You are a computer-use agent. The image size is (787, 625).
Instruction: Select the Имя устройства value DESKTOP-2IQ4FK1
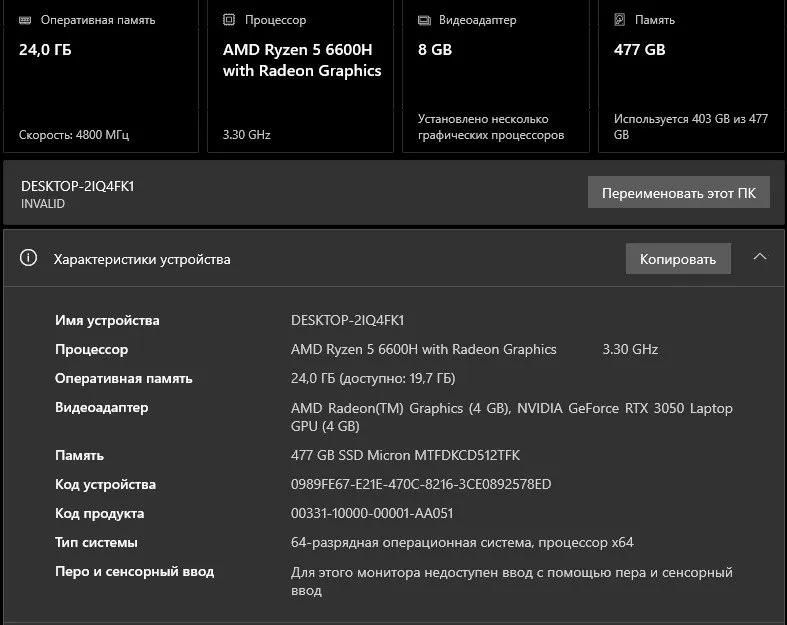pos(347,320)
